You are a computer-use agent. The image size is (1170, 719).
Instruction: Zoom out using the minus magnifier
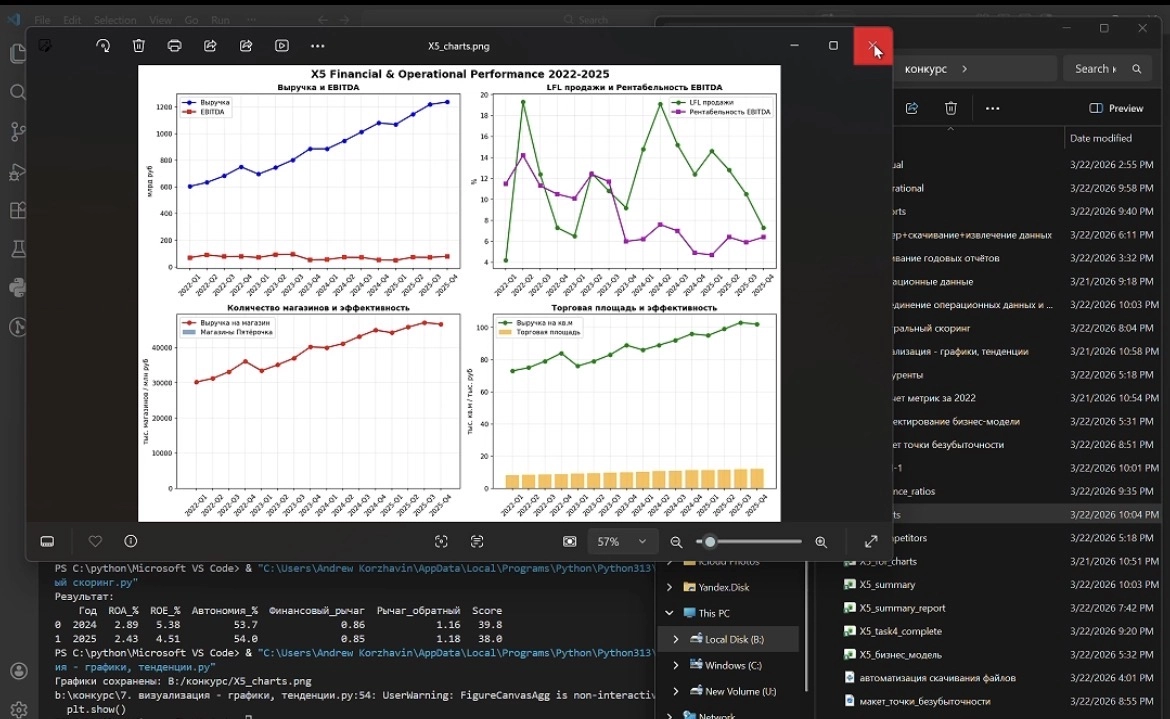[x=676, y=542]
